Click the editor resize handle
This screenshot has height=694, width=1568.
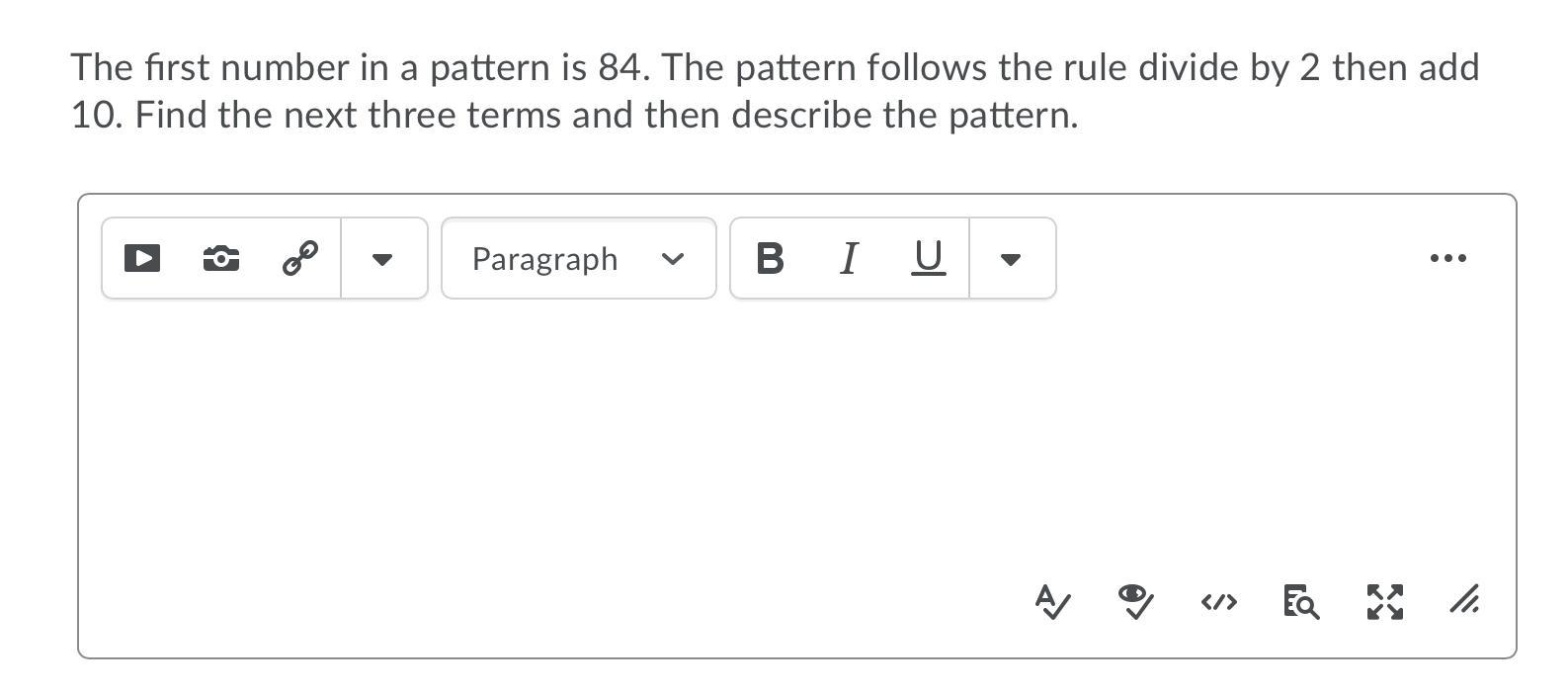pos(1464,600)
